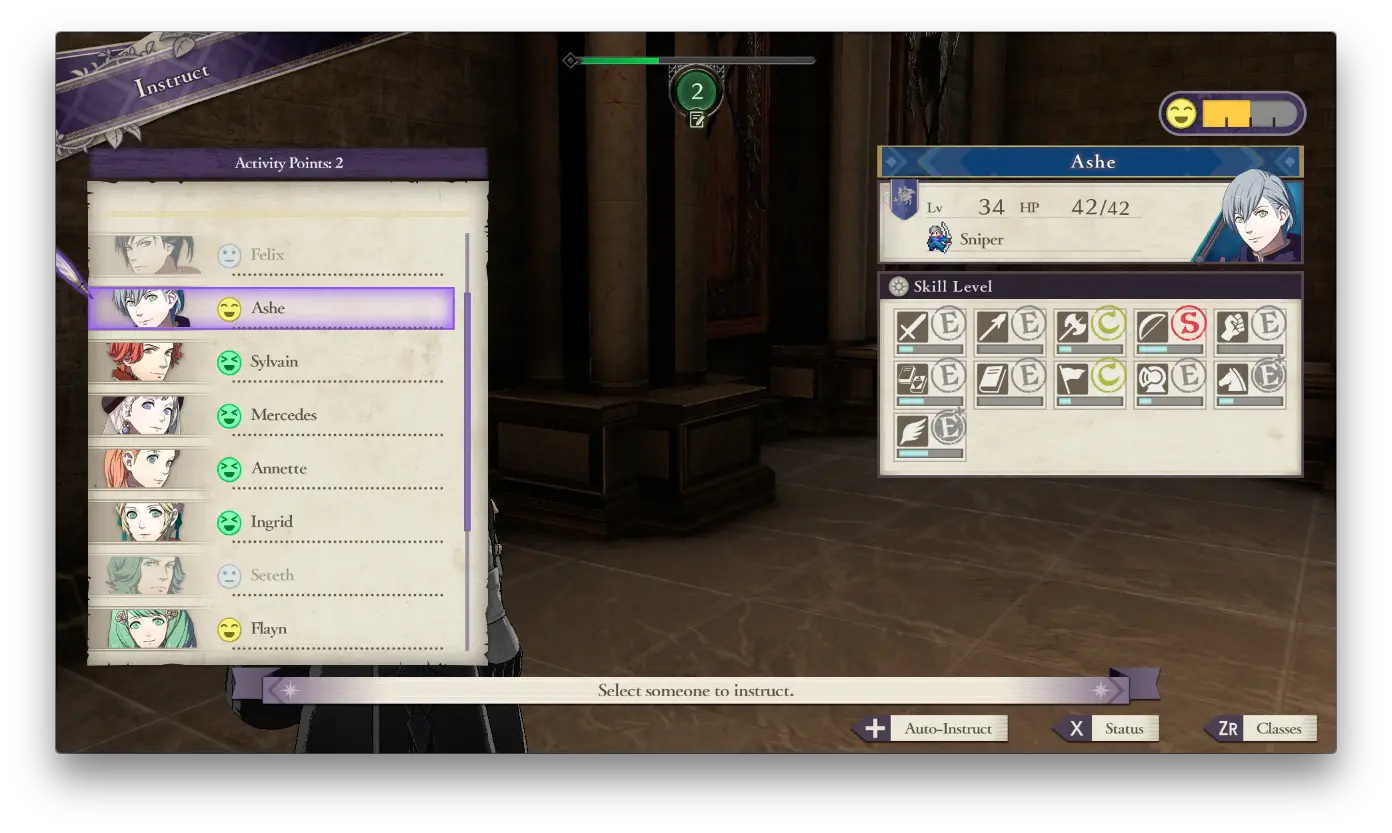This screenshot has width=1392, height=833.
Task: Click the Flying skill progress bar
Action: point(930,454)
